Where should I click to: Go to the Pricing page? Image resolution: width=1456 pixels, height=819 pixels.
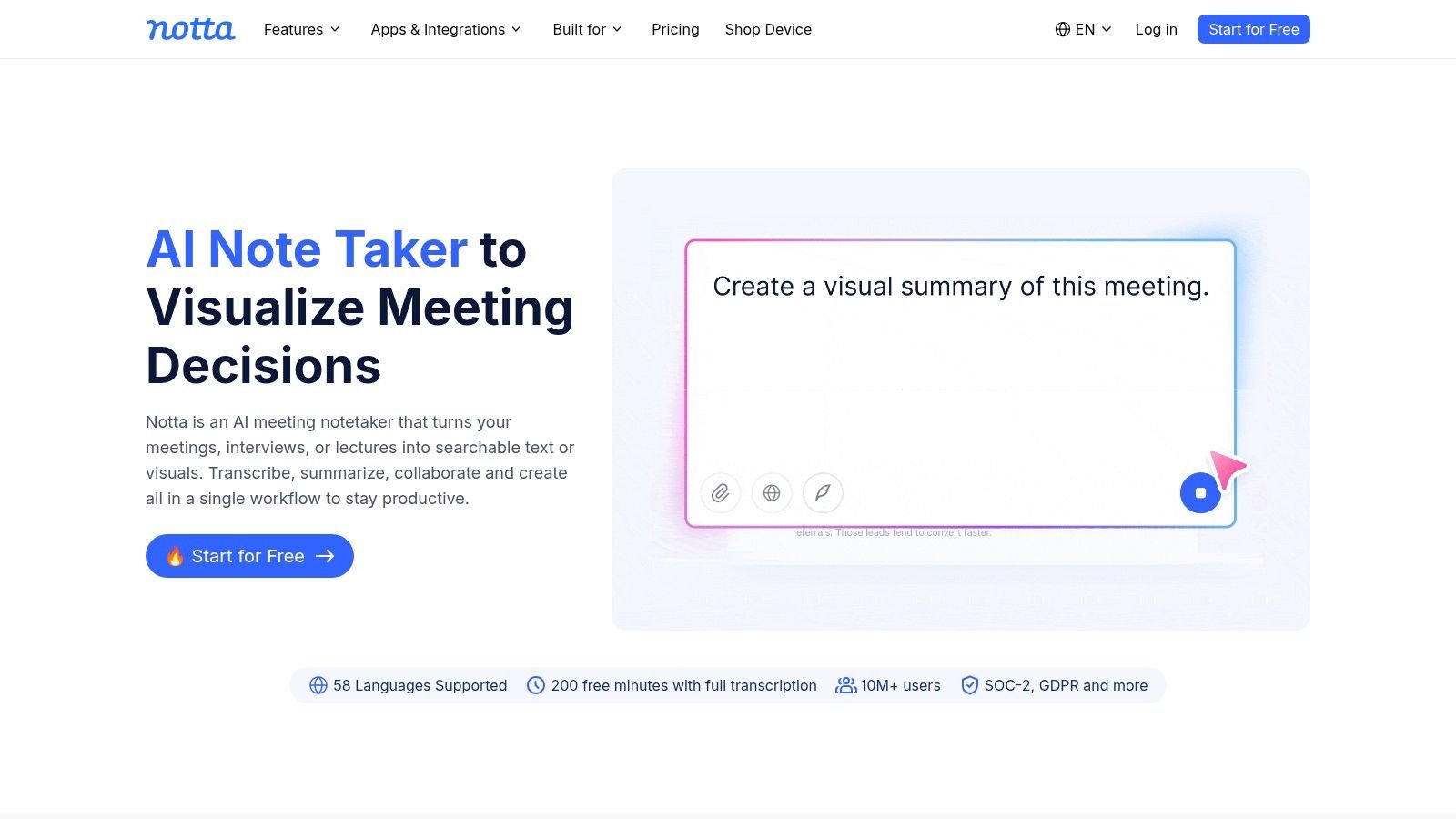pyautogui.click(x=675, y=29)
